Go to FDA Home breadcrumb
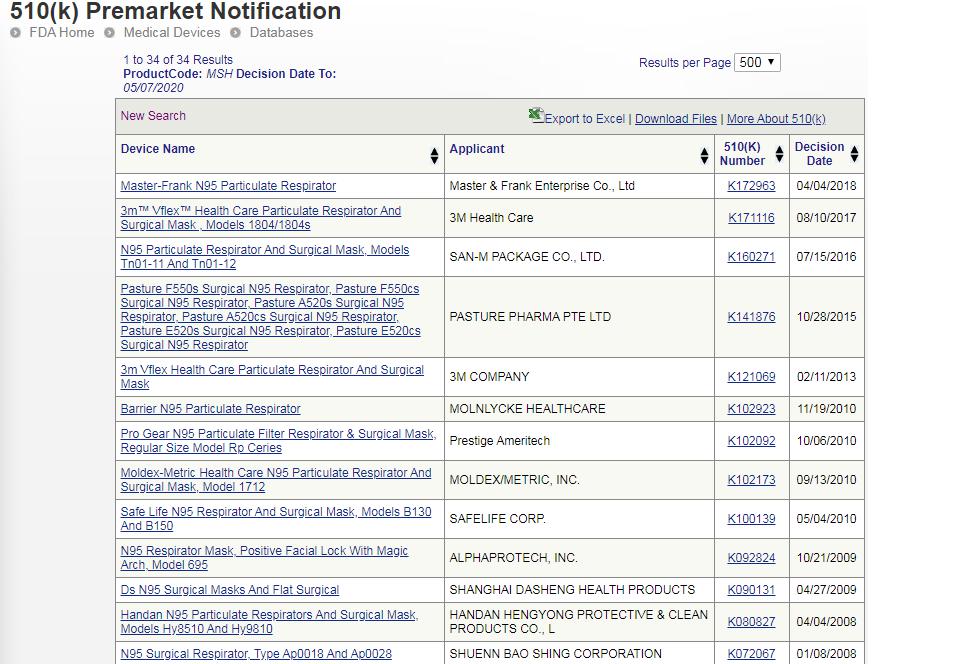The width and height of the screenshot is (960, 664). point(62,32)
